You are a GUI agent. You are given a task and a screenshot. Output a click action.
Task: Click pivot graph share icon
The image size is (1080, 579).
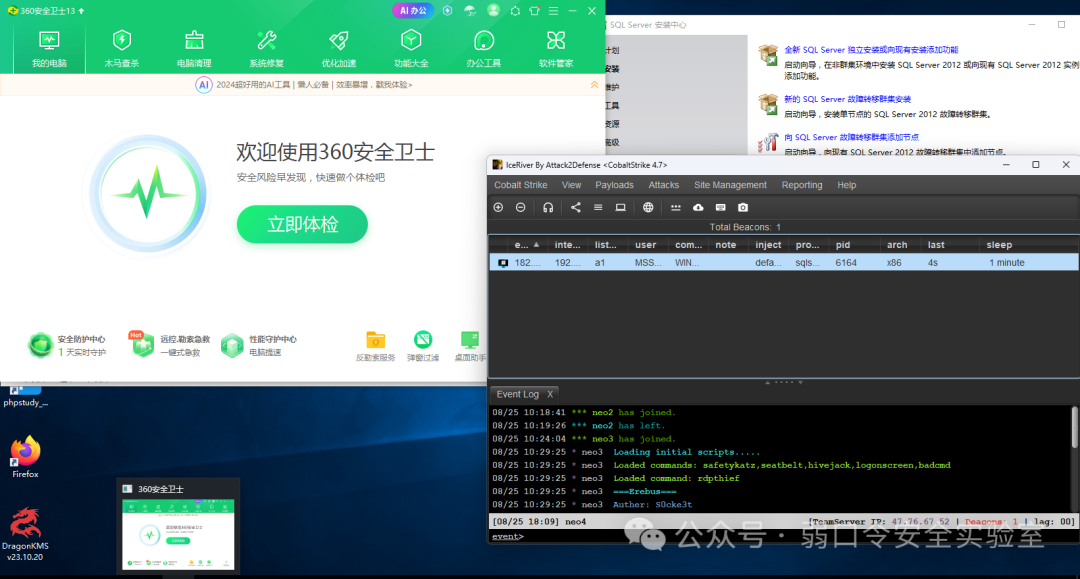click(576, 207)
